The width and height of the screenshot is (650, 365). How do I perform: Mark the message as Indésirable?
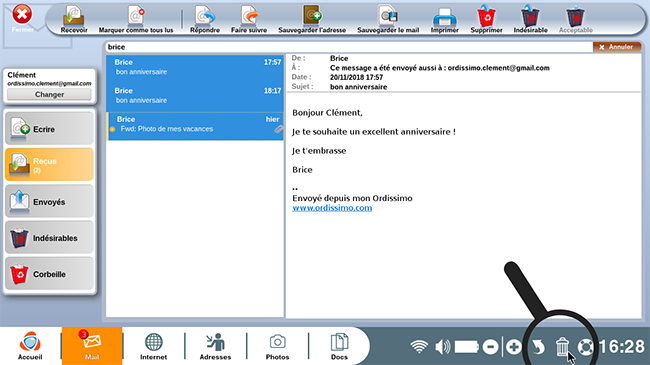(530, 19)
